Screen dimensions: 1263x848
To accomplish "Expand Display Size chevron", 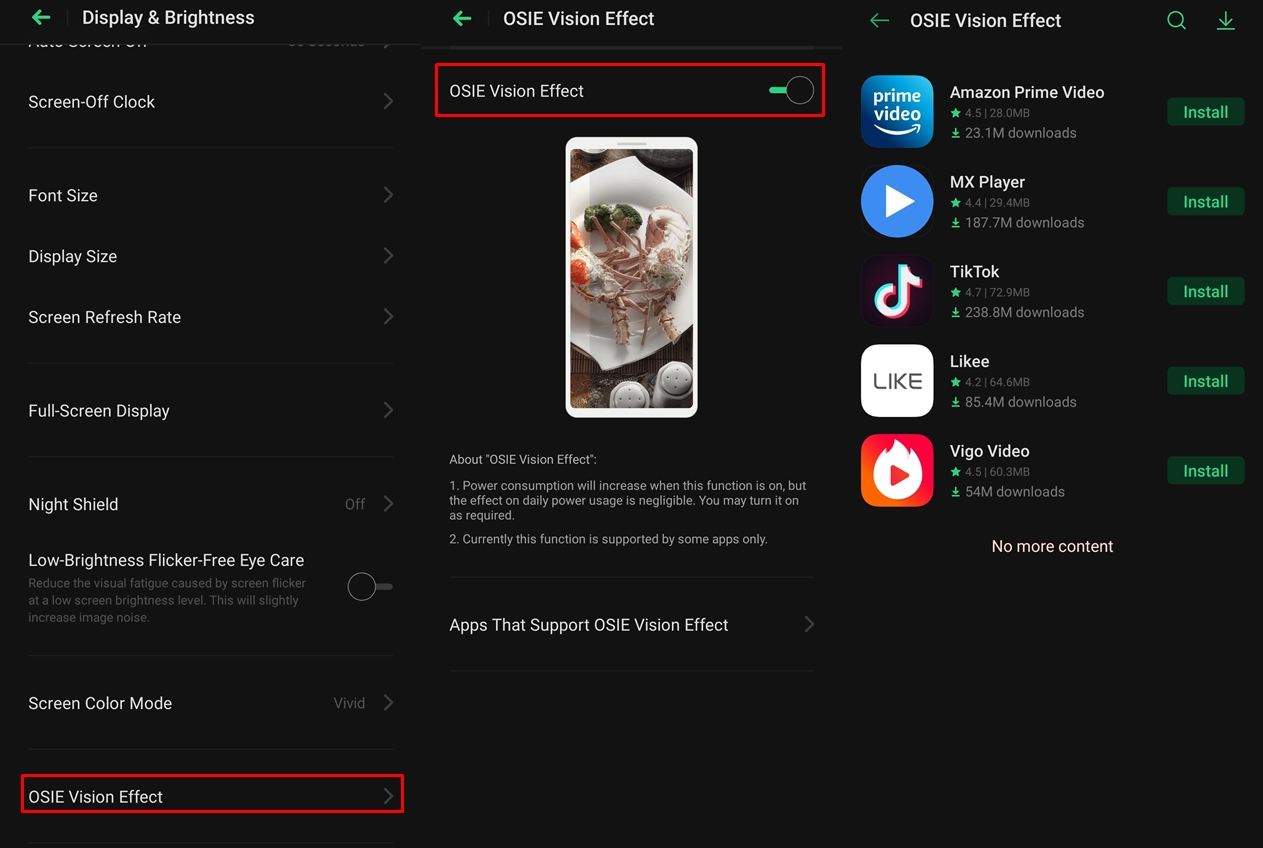I will pos(388,256).
